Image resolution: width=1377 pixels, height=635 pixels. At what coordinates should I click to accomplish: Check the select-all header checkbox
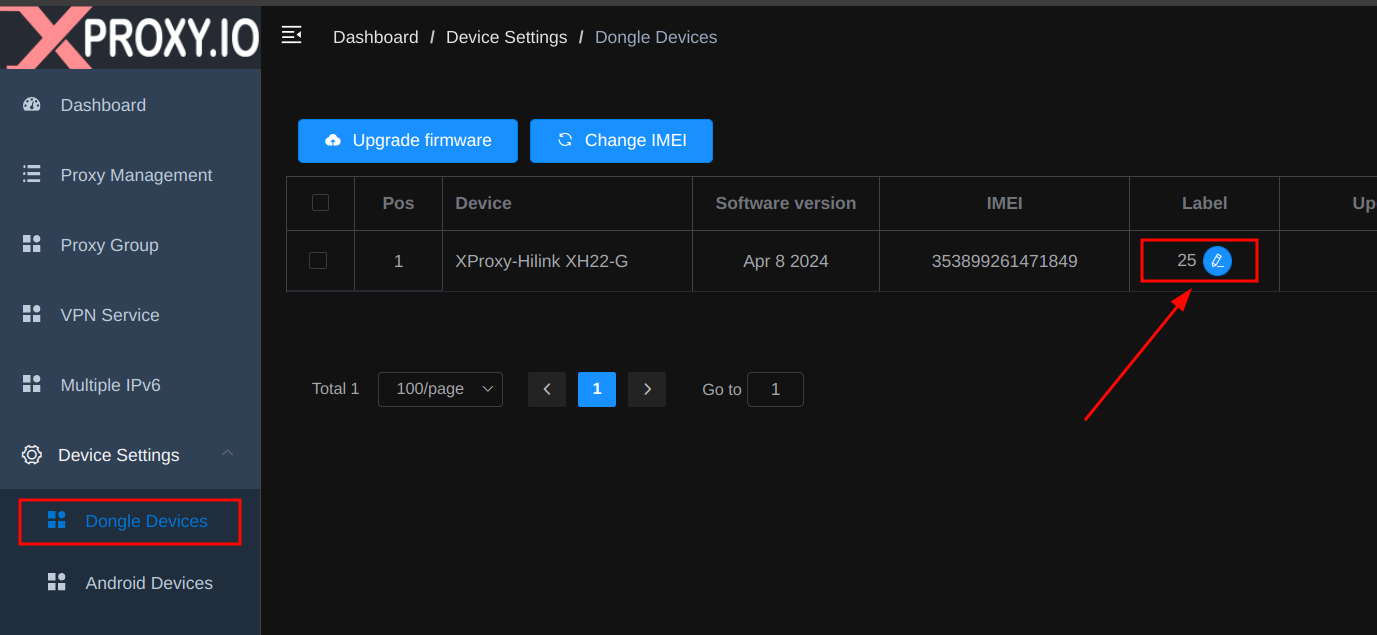(320, 203)
